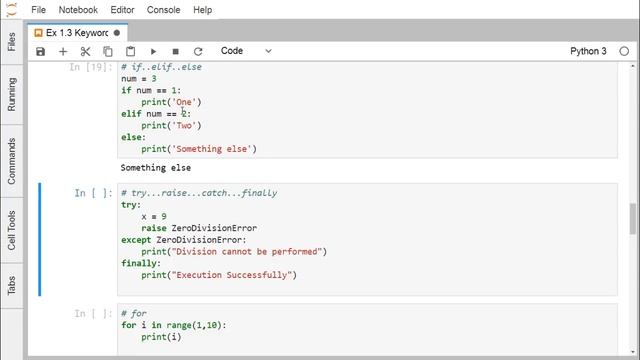Click the Python 3 kernel name
The width and height of the screenshot is (640, 360).
[588, 51]
